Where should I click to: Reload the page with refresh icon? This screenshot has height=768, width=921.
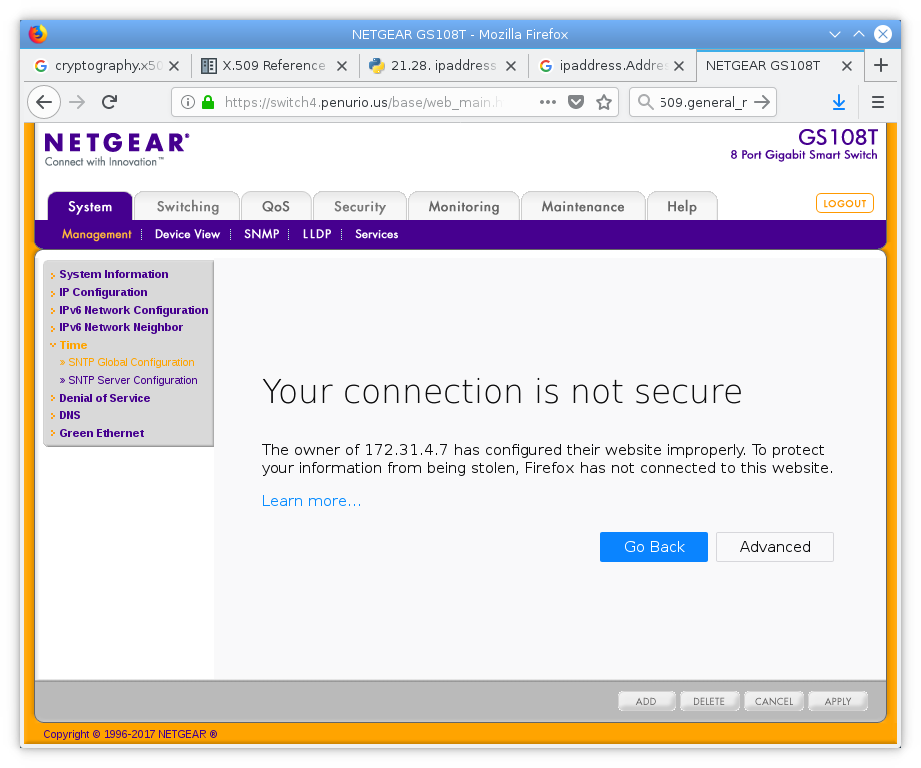click(109, 102)
